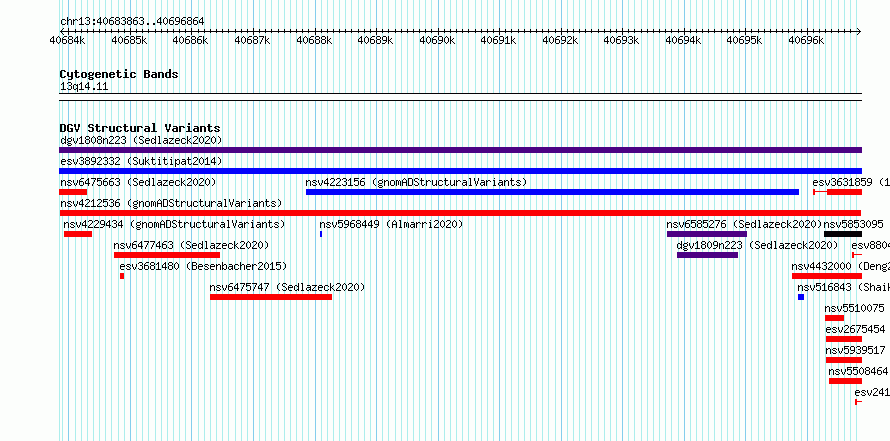Viewport: 890px width, 441px height.
Task: Click esv3681480 (Besenbacher2015) label
Action: pos(203,266)
